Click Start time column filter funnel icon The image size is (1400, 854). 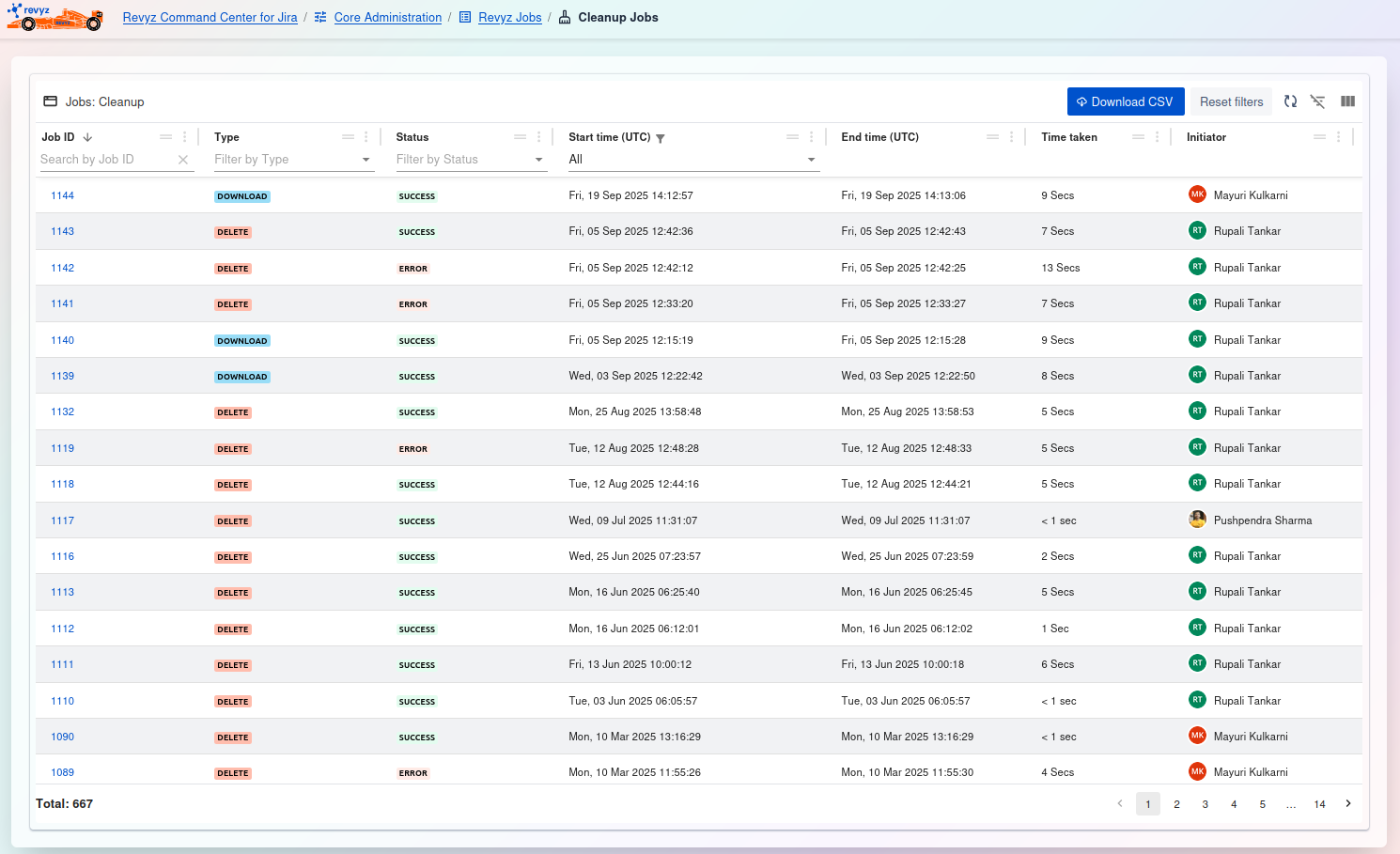coord(661,138)
